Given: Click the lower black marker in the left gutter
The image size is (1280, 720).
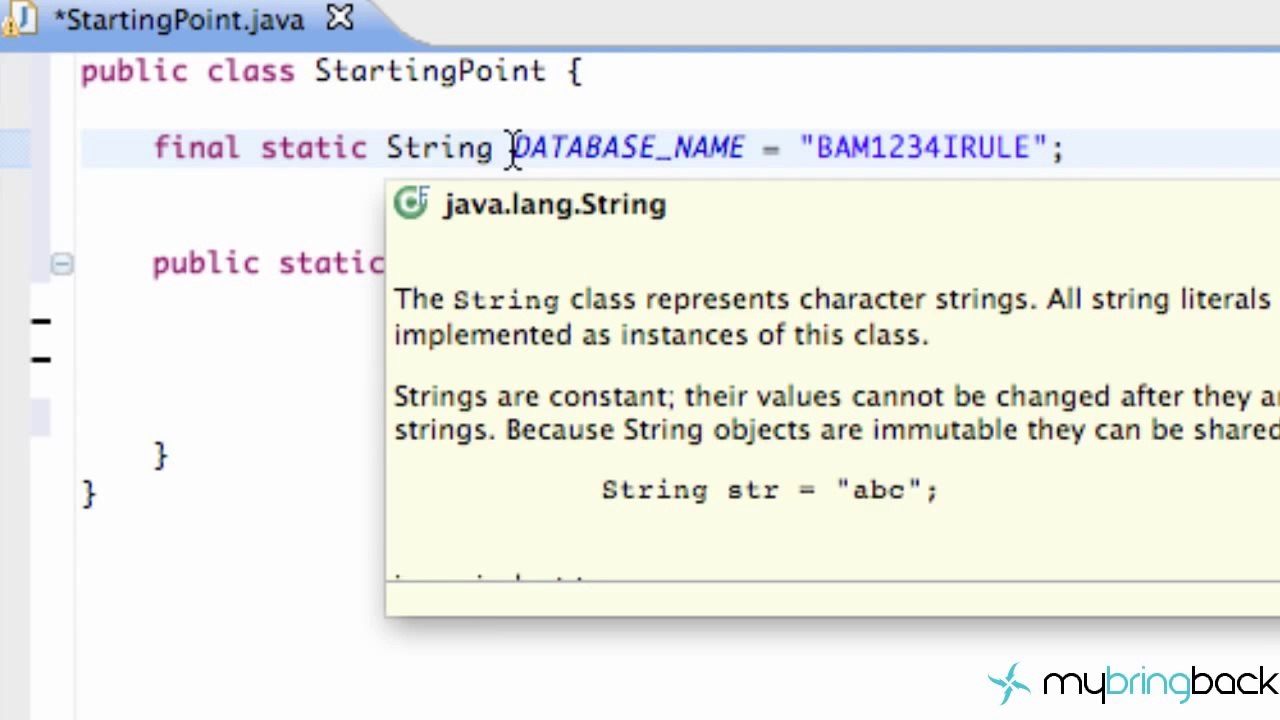Looking at the screenshot, I should tap(40, 359).
